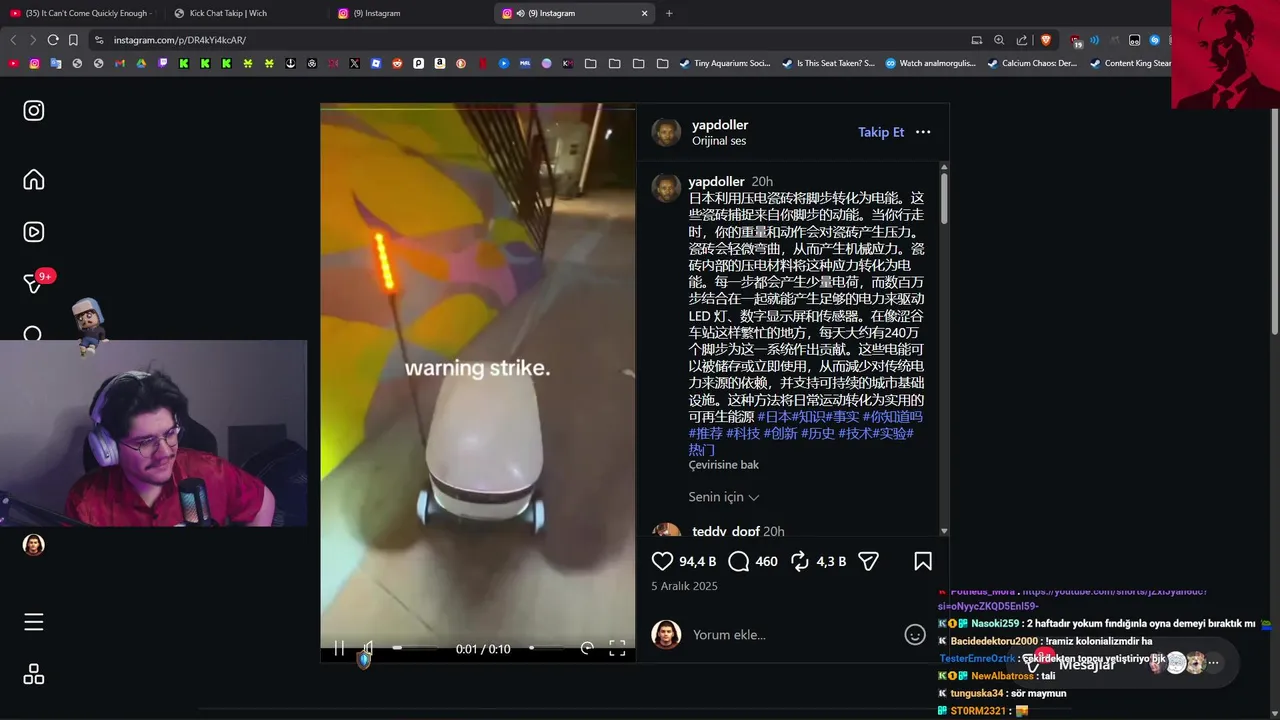Save post with bookmark icon
1280x720 pixels.
(923, 561)
